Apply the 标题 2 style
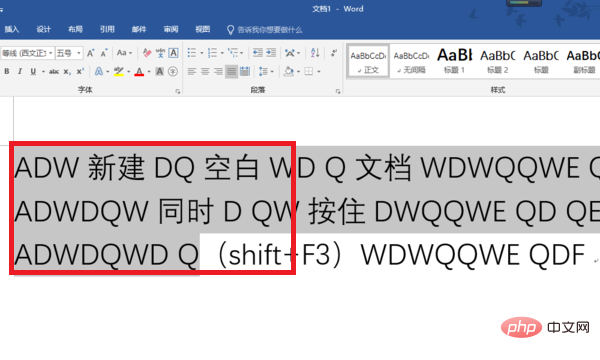600x360 pixels. click(498, 62)
